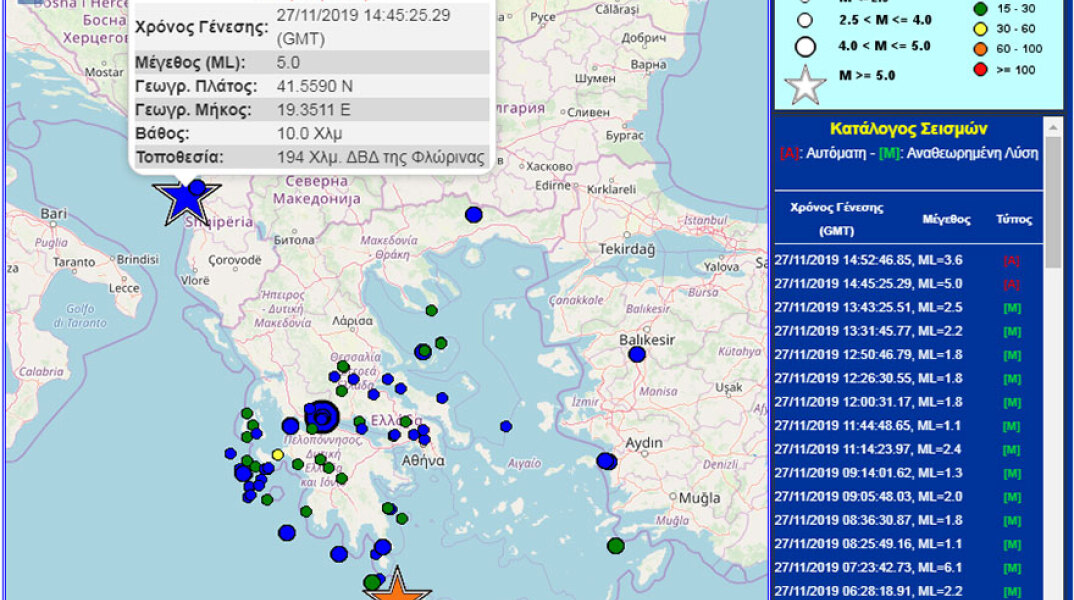Select the large concentric circle marker in central Greece
1074x600 pixels.
click(x=321, y=415)
